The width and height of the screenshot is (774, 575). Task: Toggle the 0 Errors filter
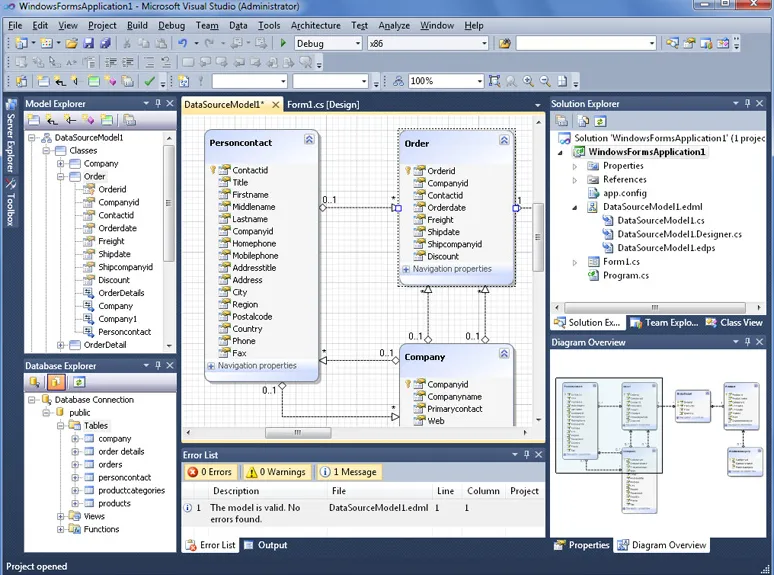click(x=210, y=472)
